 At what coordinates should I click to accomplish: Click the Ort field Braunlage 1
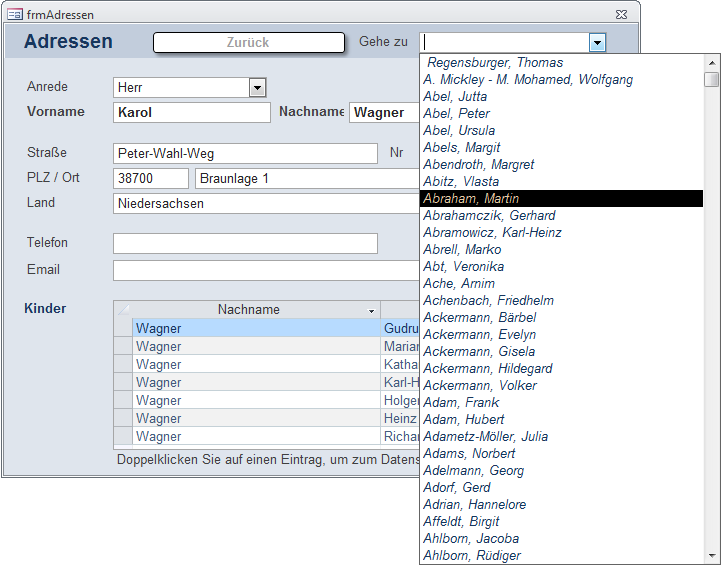(x=307, y=178)
